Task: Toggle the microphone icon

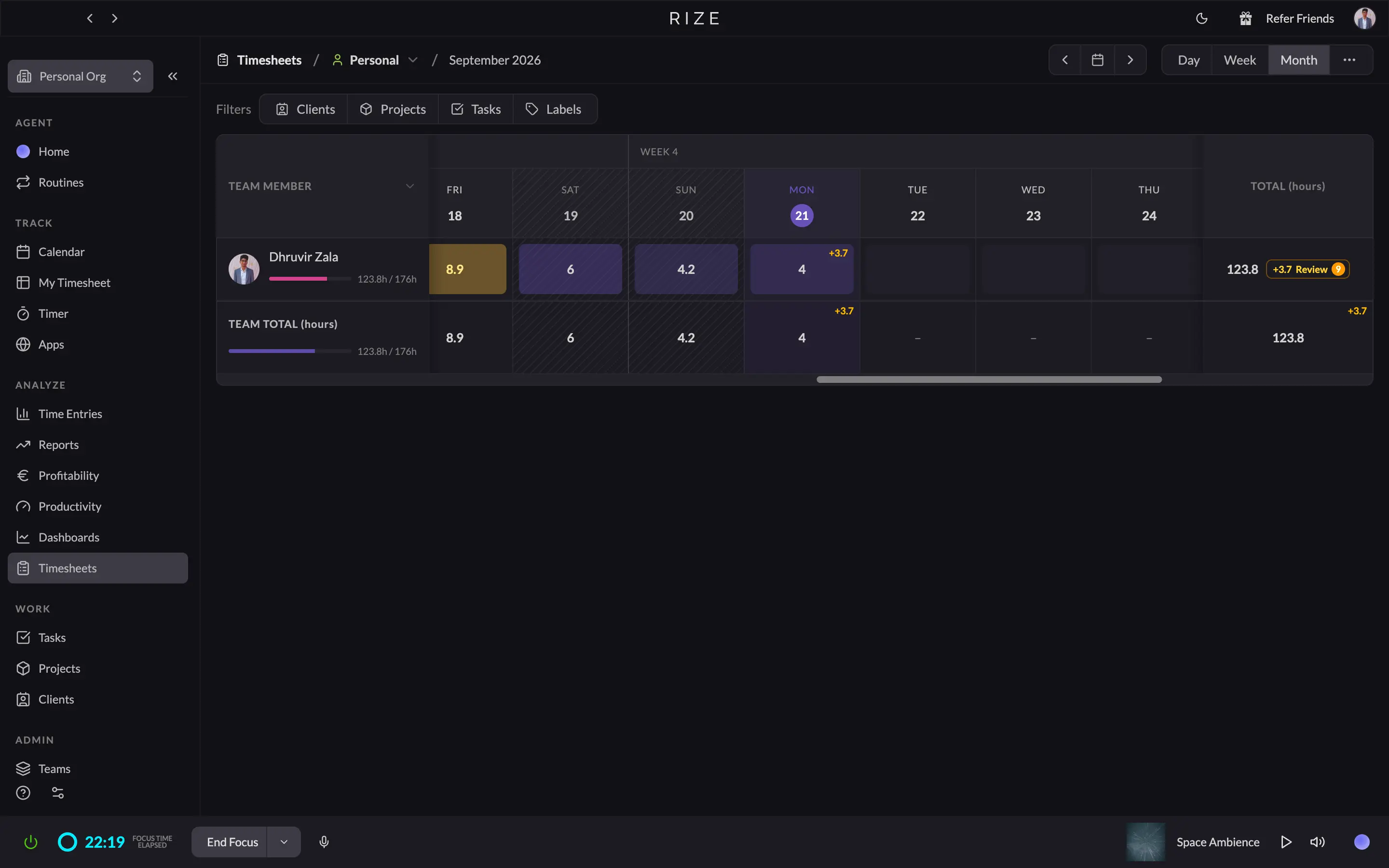Action: tap(324, 842)
